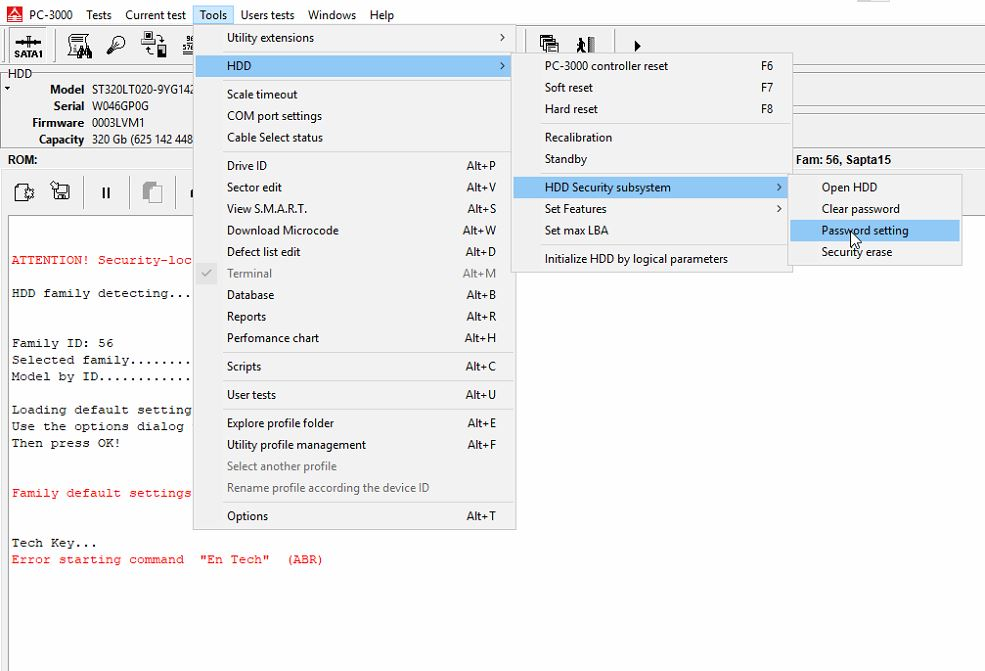This screenshot has height=671, width=985.
Task: Select Password setting in security submenu
Action: click(864, 230)
